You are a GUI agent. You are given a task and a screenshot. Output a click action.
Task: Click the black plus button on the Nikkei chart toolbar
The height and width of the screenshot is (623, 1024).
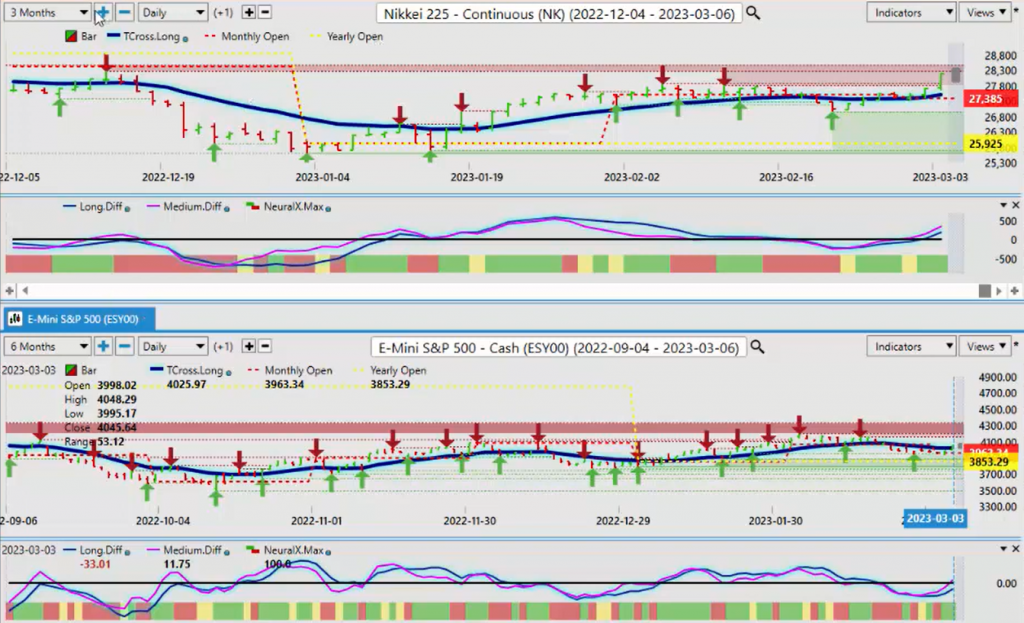pos(249,12)
